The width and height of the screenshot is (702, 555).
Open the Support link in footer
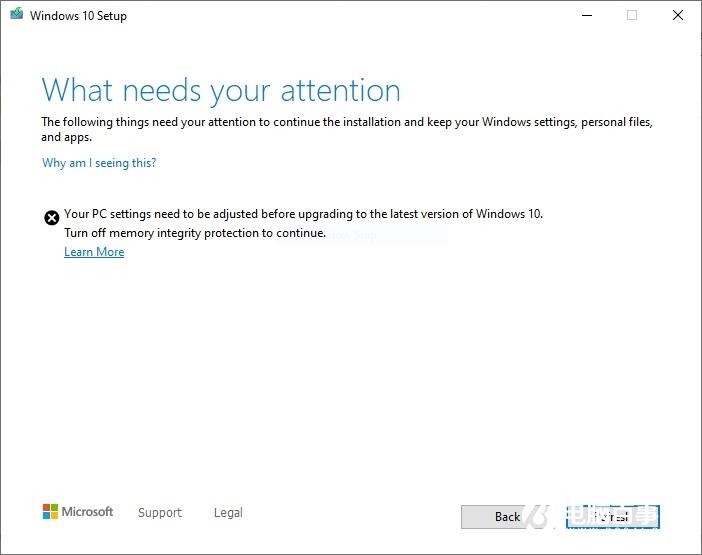pyautogui.click(x=160, y=512)
